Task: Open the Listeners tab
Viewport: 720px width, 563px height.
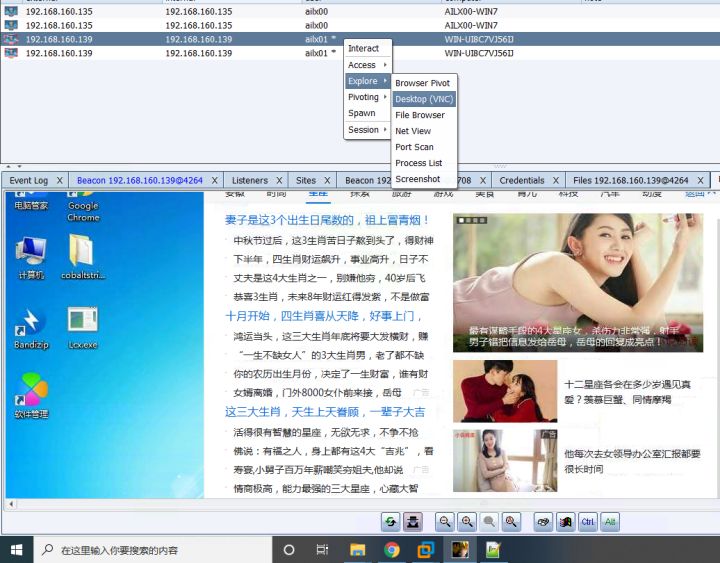Action: [x=250, y=180]
